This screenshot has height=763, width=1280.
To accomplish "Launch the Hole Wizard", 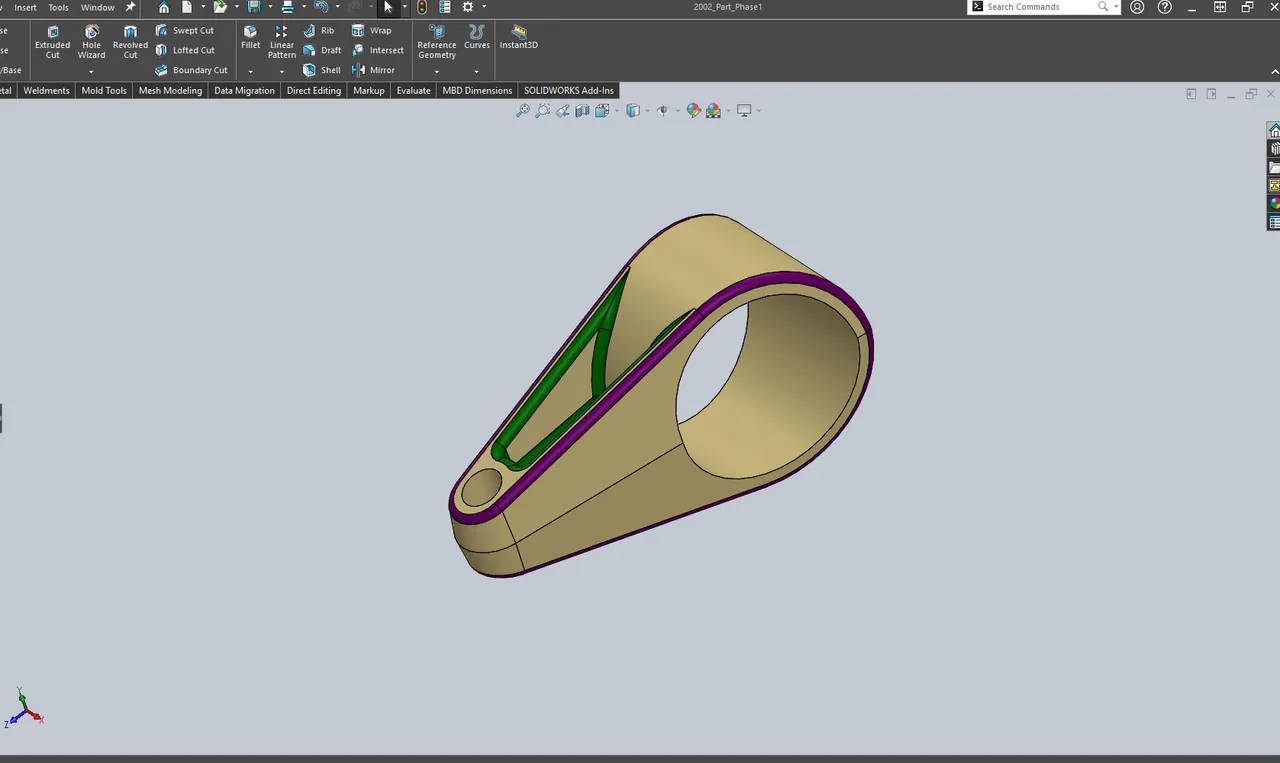I will [x=91, y=42].
